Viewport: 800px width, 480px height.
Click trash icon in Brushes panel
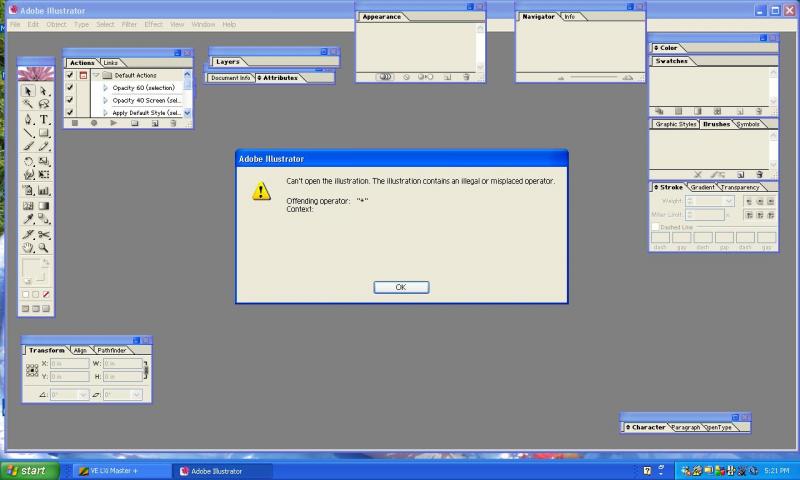point(759,174)
